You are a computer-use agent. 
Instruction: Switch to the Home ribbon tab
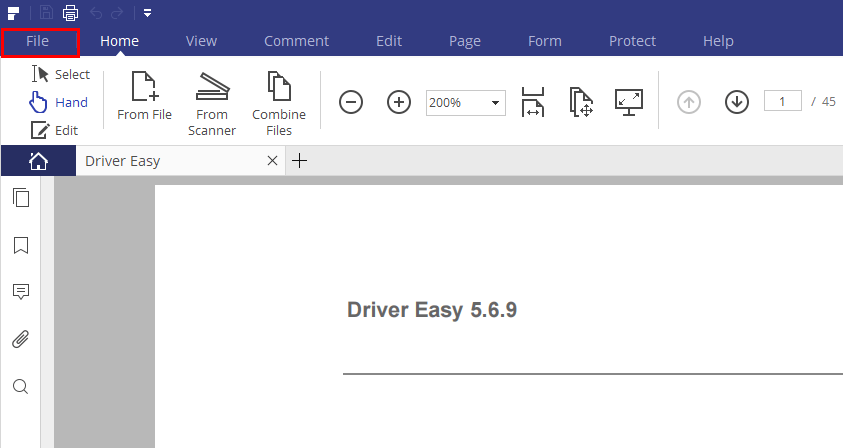click(119, 41)
